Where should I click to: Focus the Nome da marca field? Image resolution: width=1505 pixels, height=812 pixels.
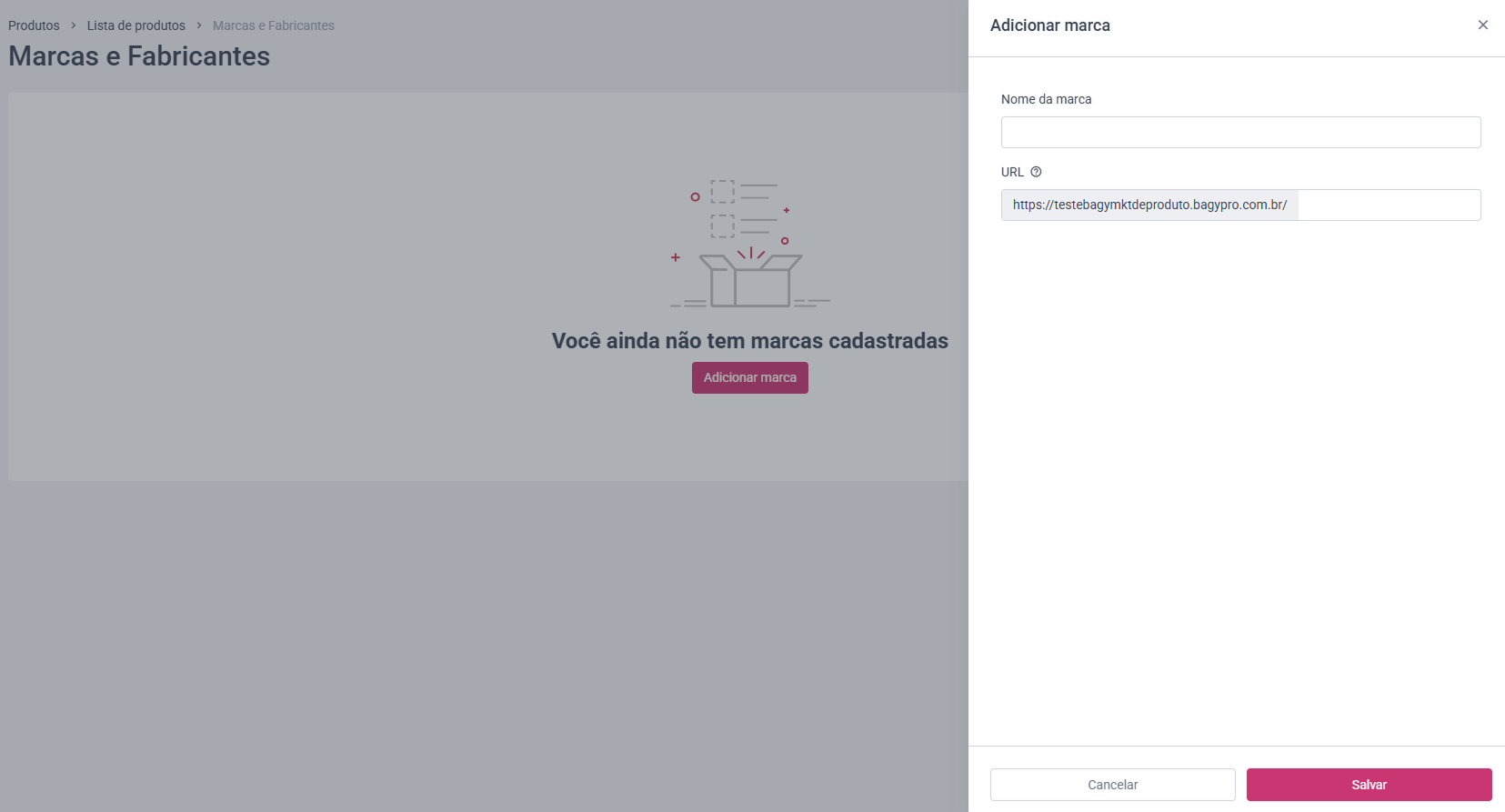pos(1240,132)
